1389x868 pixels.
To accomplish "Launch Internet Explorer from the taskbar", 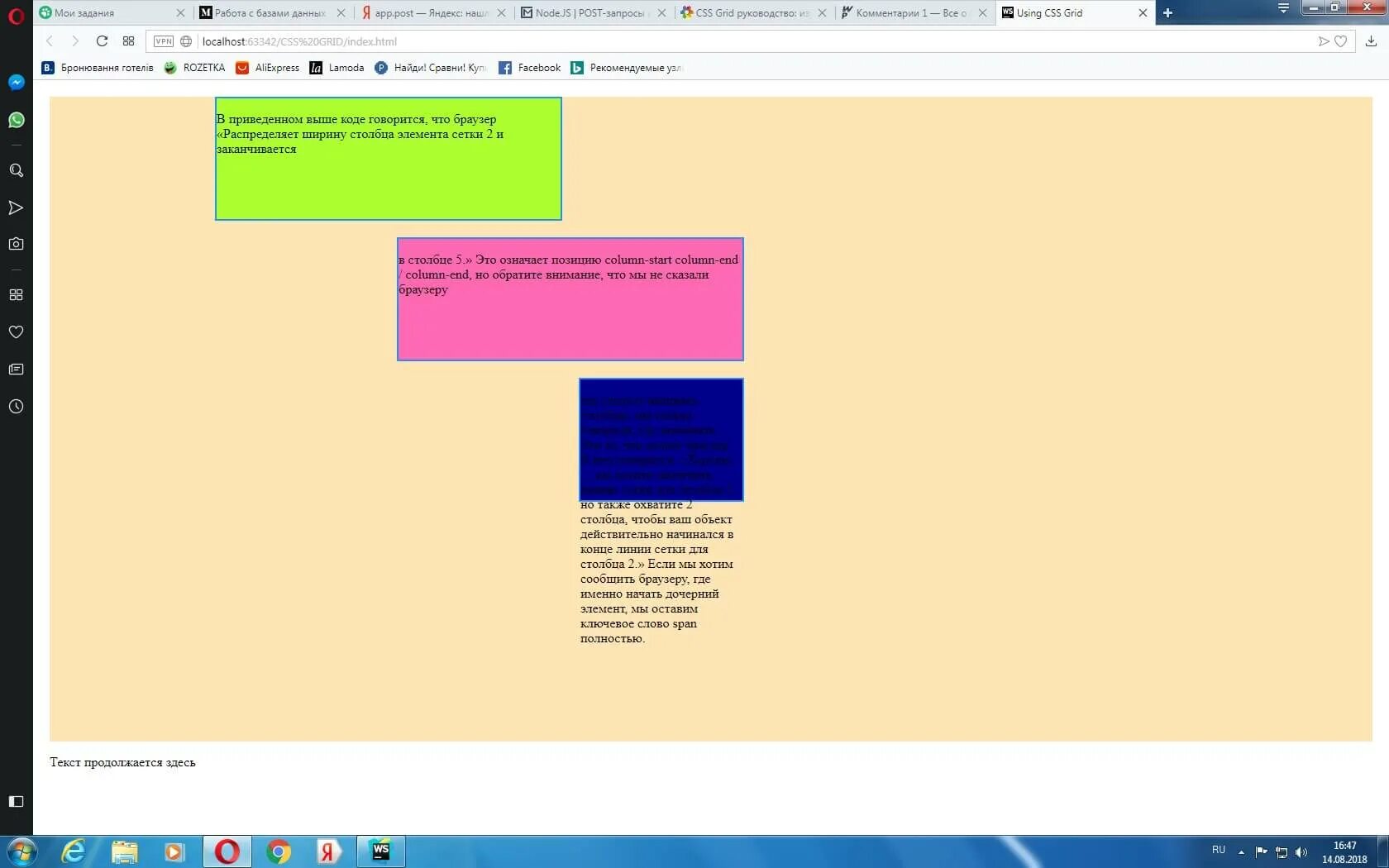I will (74, 851).
